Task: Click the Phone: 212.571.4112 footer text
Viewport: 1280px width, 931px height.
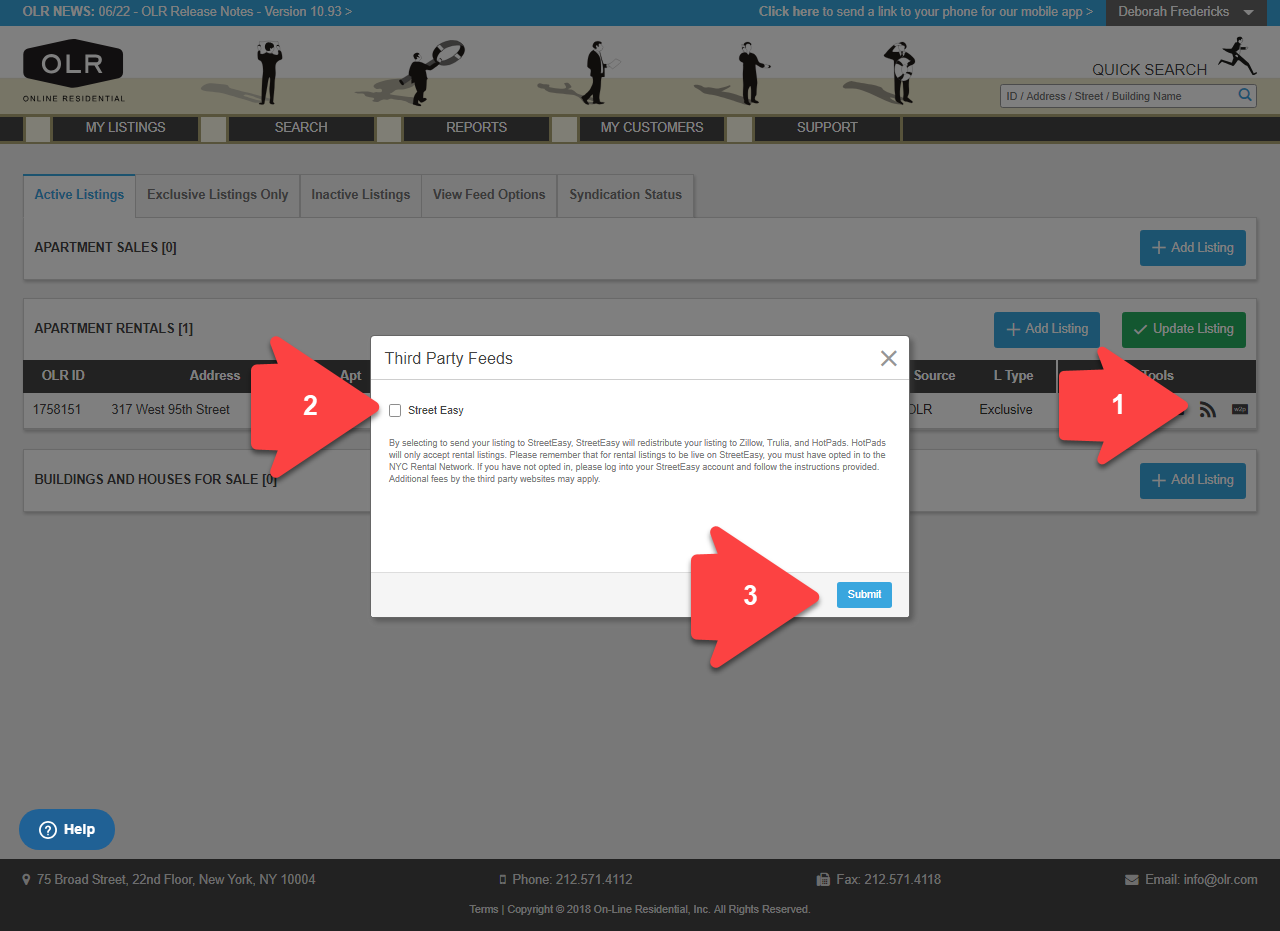Action: coord(572,880)
